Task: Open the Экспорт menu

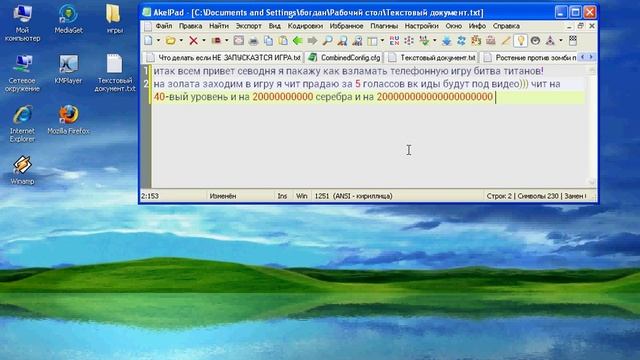Action: [x=249, y=26]
